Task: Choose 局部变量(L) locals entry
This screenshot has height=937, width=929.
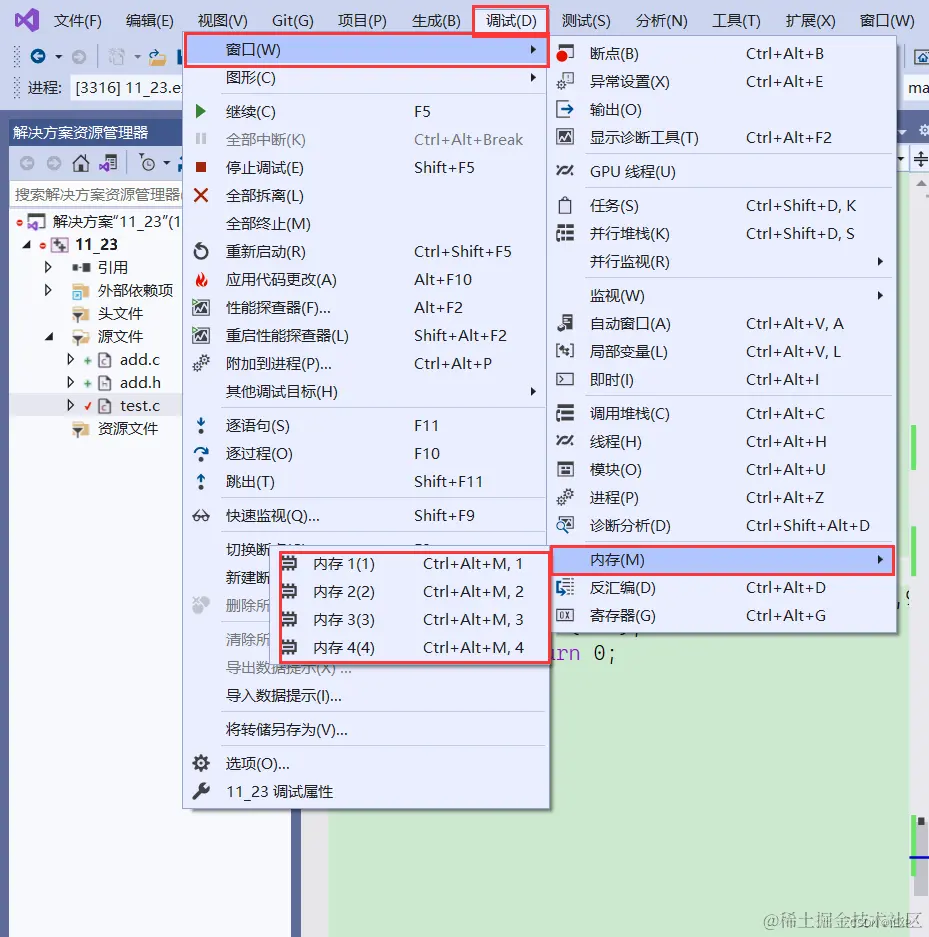Action: click(x=722, y=351)
